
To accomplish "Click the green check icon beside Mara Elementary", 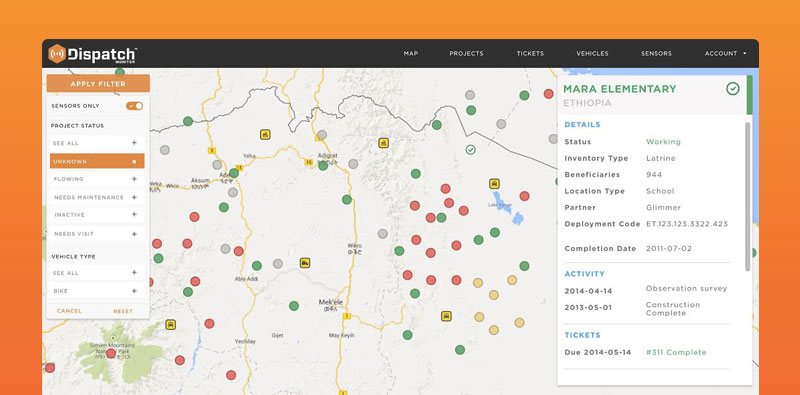I will [x=733, y=89].
